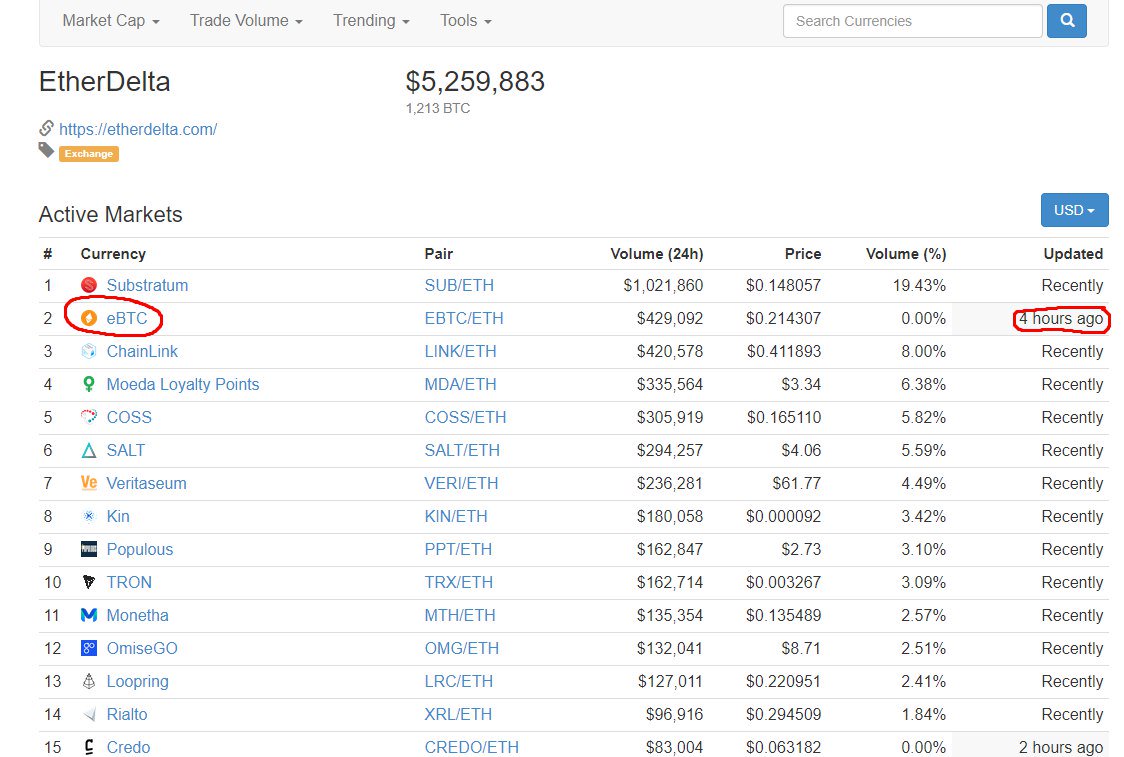This screenshot has width=1124, height=757.
Task: Open the USD currency selector dropdown
Action: coord(1075,210)
